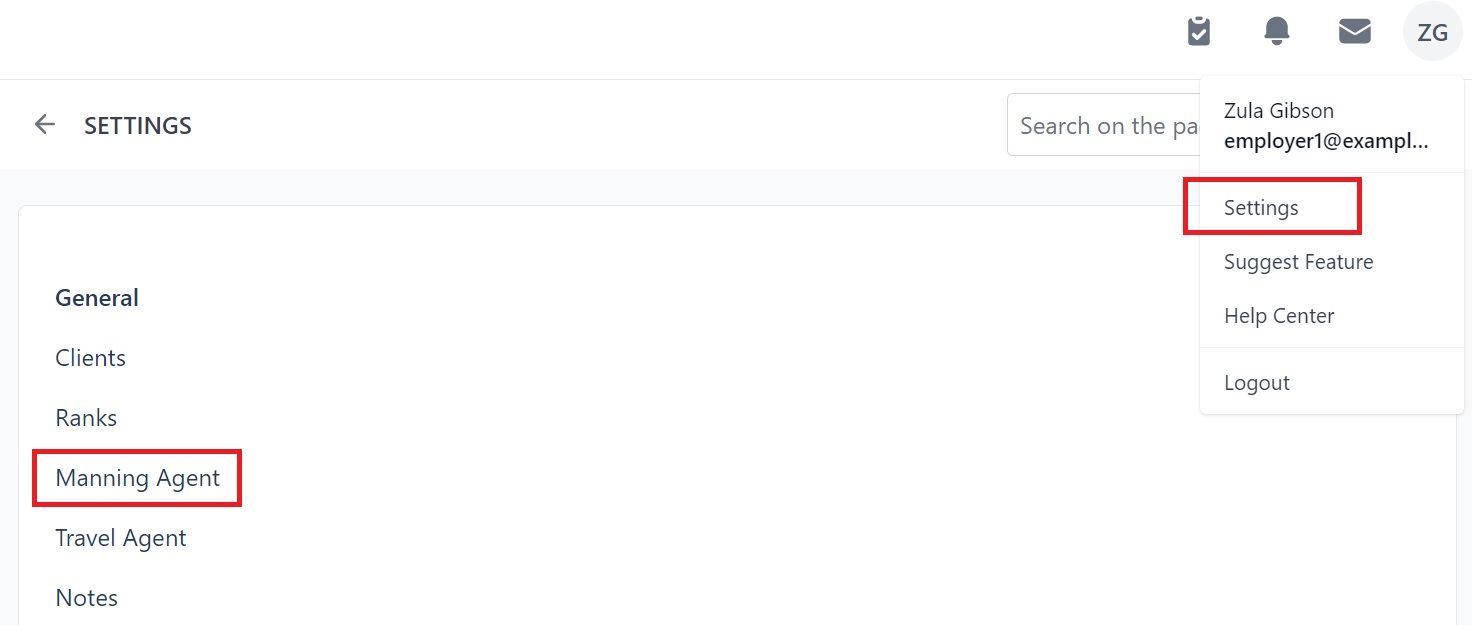Open the Manning Agent settings section
Screen dimensions: 1472x625
coord(137,478)
